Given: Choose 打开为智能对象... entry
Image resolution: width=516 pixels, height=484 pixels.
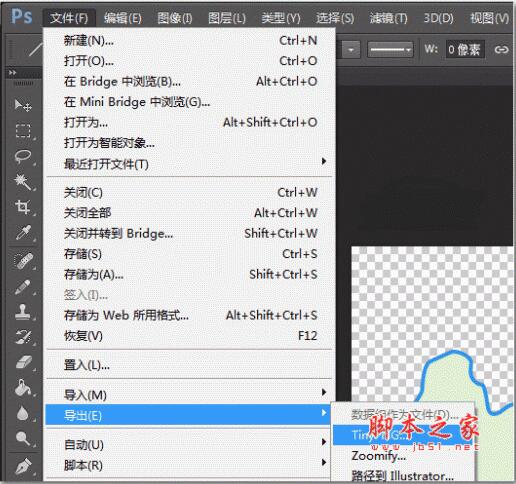Looking at the screenshot, I should 190,143.
